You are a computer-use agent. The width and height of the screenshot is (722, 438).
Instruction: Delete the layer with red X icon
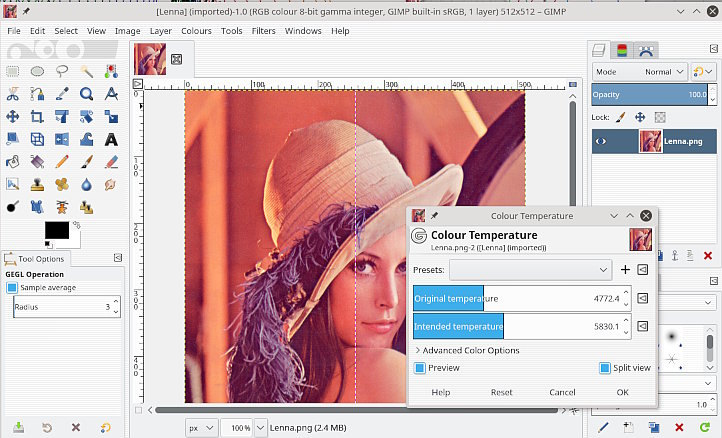(708, 256)
